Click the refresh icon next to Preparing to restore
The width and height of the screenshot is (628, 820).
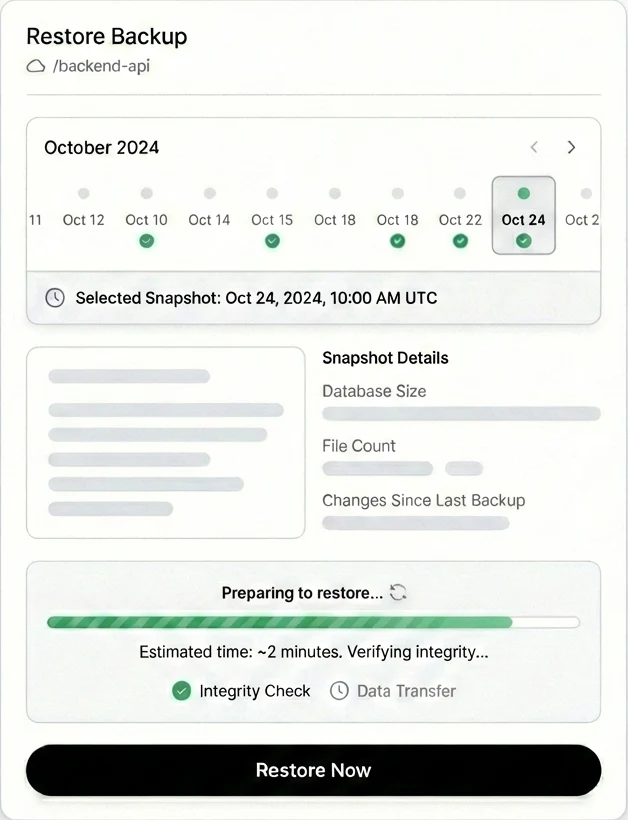coord(398,592)
